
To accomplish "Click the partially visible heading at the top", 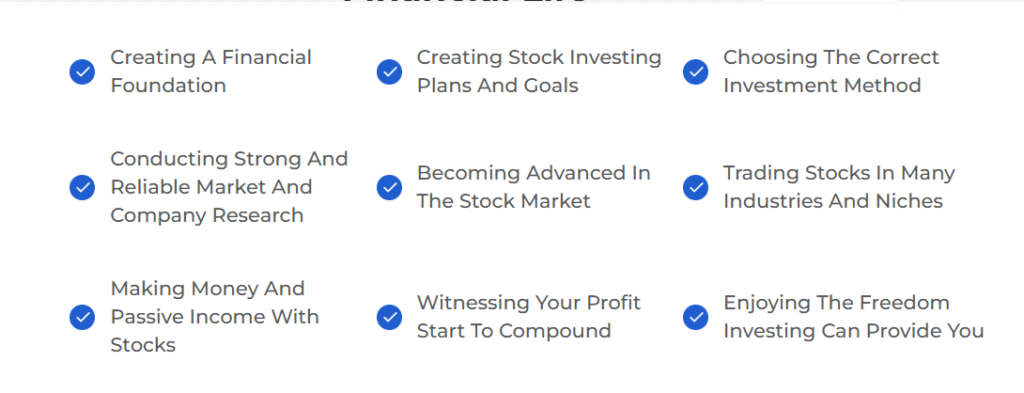I will [465, 2].
